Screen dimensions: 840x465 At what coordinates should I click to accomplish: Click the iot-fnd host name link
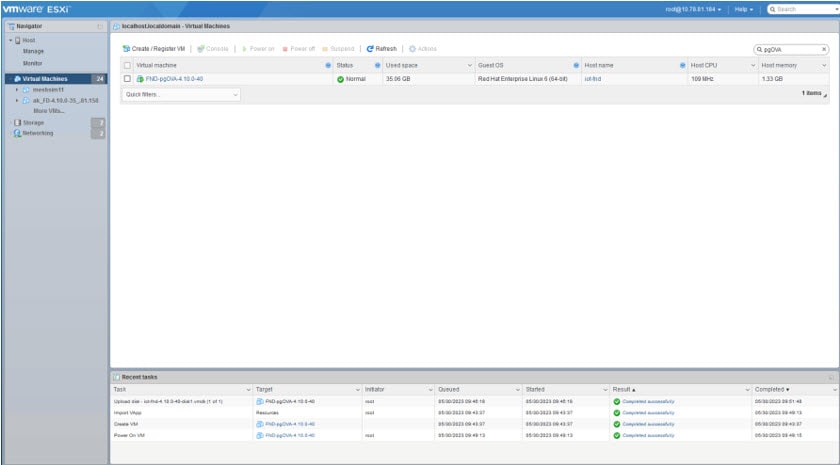(592, 79)
